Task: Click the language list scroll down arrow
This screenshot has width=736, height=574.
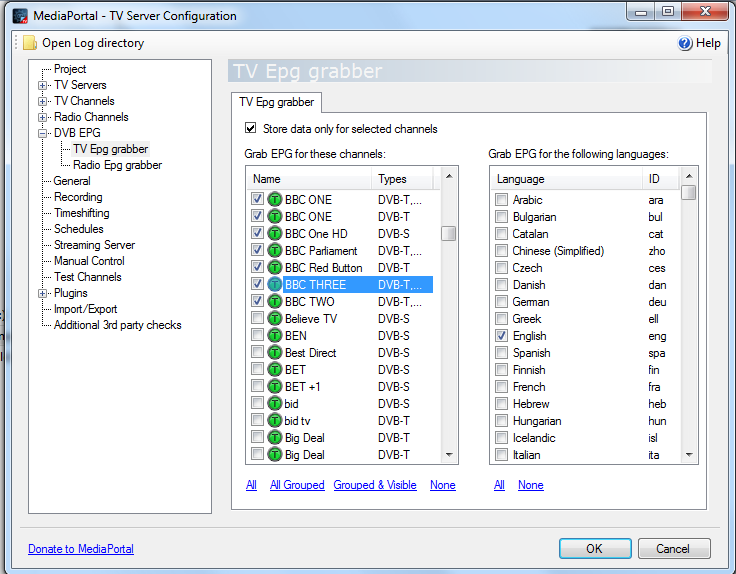Action: (x=689, y=454)
